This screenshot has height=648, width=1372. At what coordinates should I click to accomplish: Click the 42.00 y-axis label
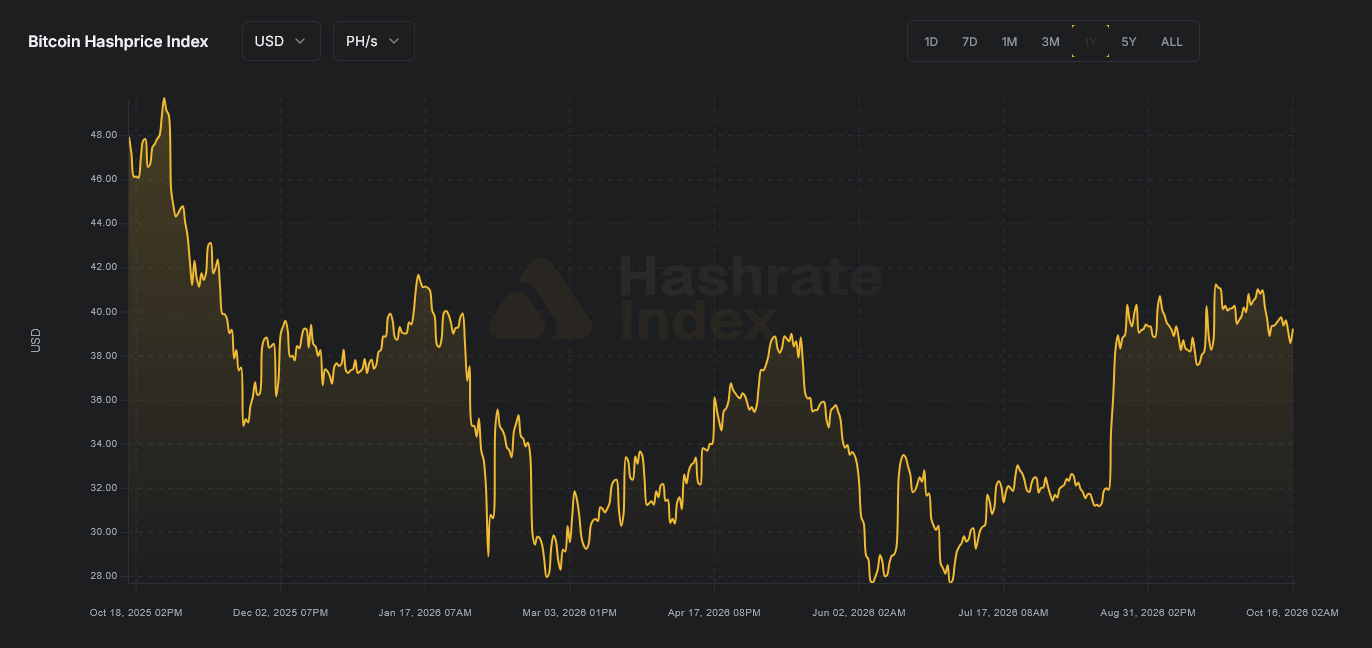tap(103, 267)
